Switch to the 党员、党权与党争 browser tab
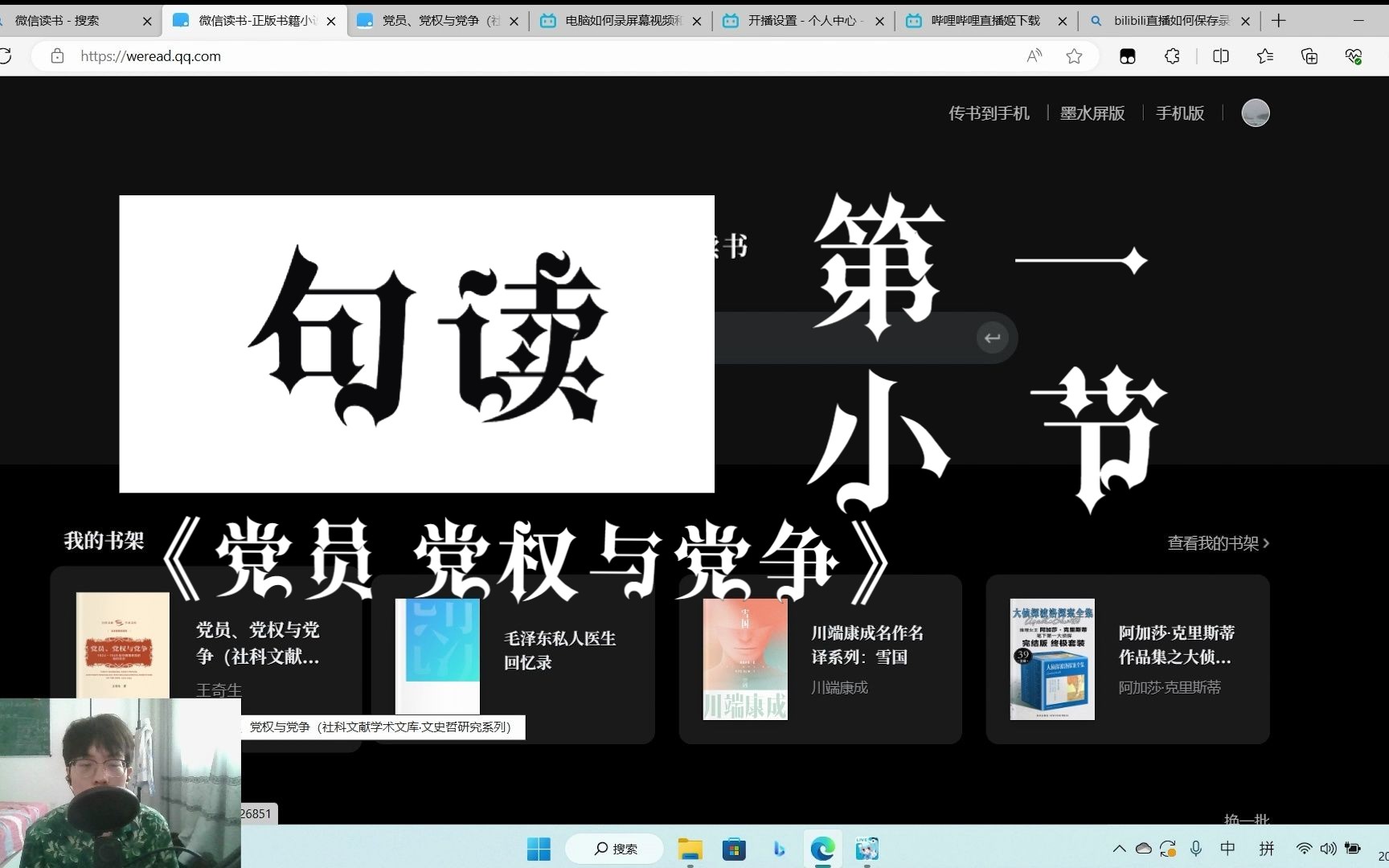 (439, 21)
